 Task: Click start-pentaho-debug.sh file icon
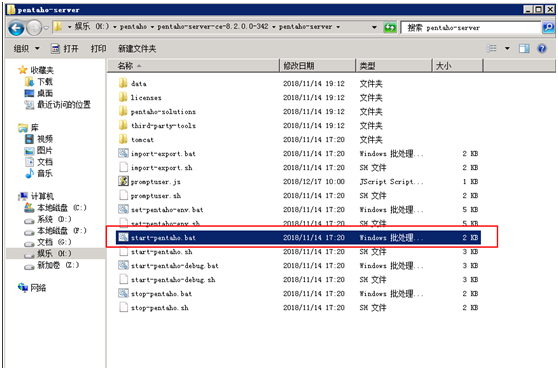click(x=123, y=279)
